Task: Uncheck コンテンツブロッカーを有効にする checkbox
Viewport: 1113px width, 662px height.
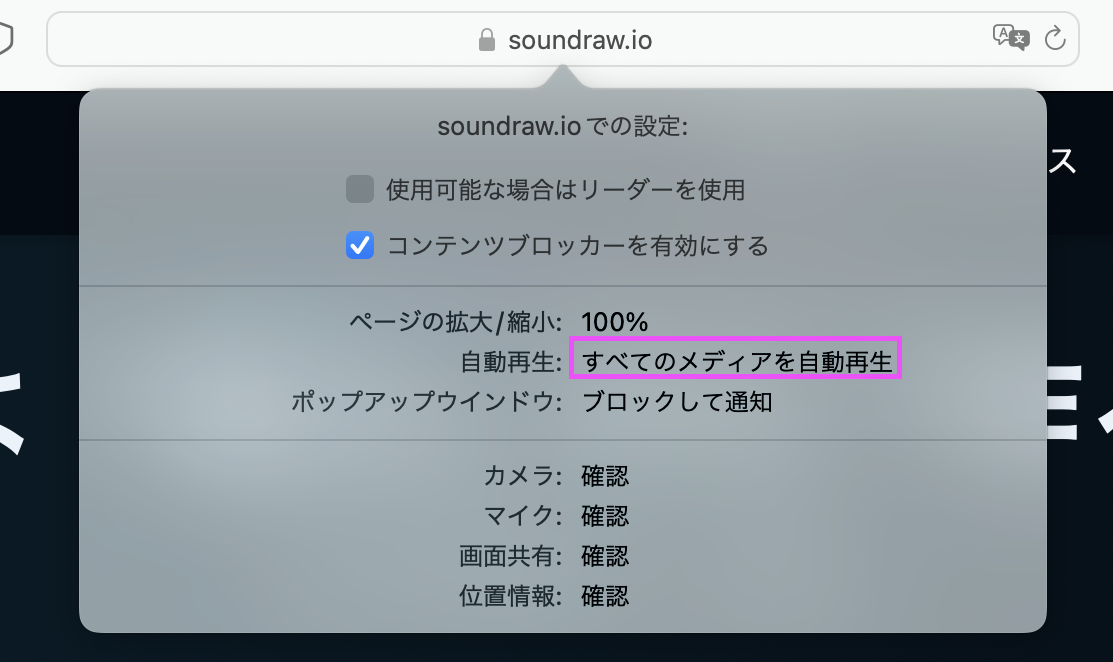Action: point(360,246)
